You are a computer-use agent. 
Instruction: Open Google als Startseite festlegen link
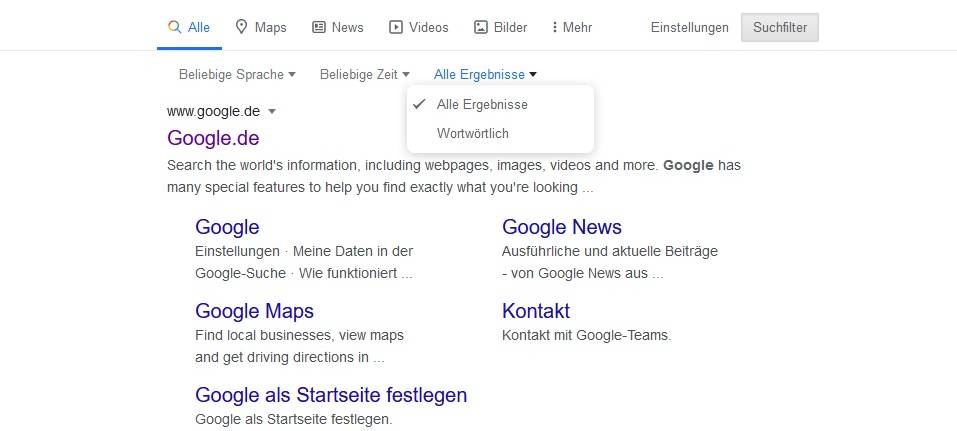331,395
